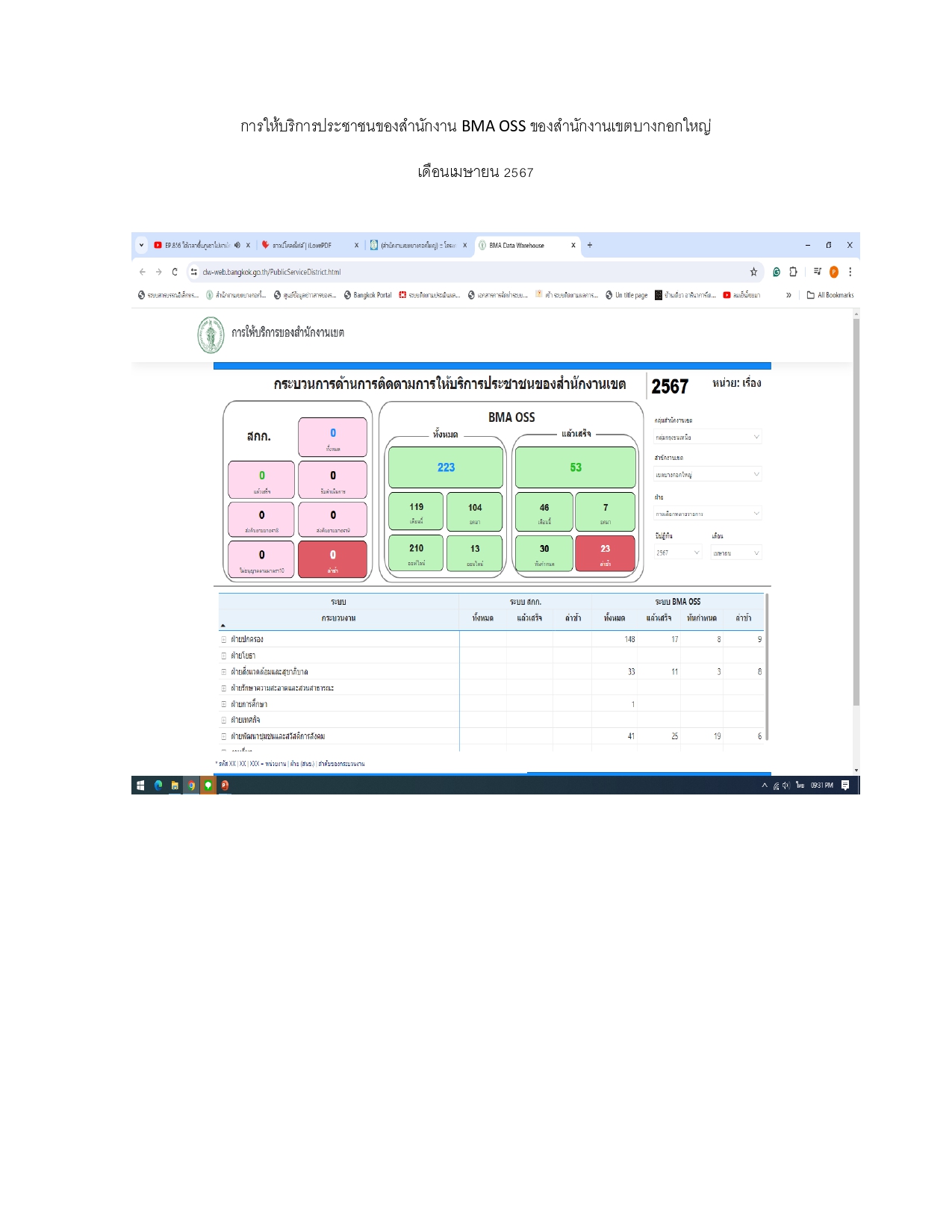952x1232 pixels.
Task: Mute the YouTube tab via speaker icon
Action: [x=237, y=245]
